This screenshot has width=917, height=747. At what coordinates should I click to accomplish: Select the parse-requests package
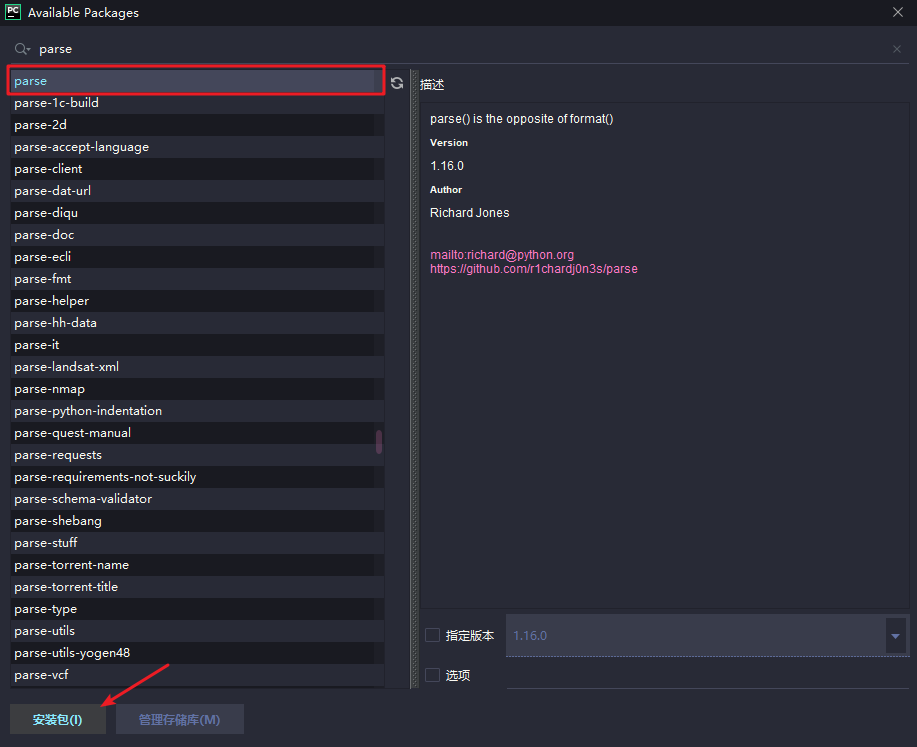tap(58, 455)
